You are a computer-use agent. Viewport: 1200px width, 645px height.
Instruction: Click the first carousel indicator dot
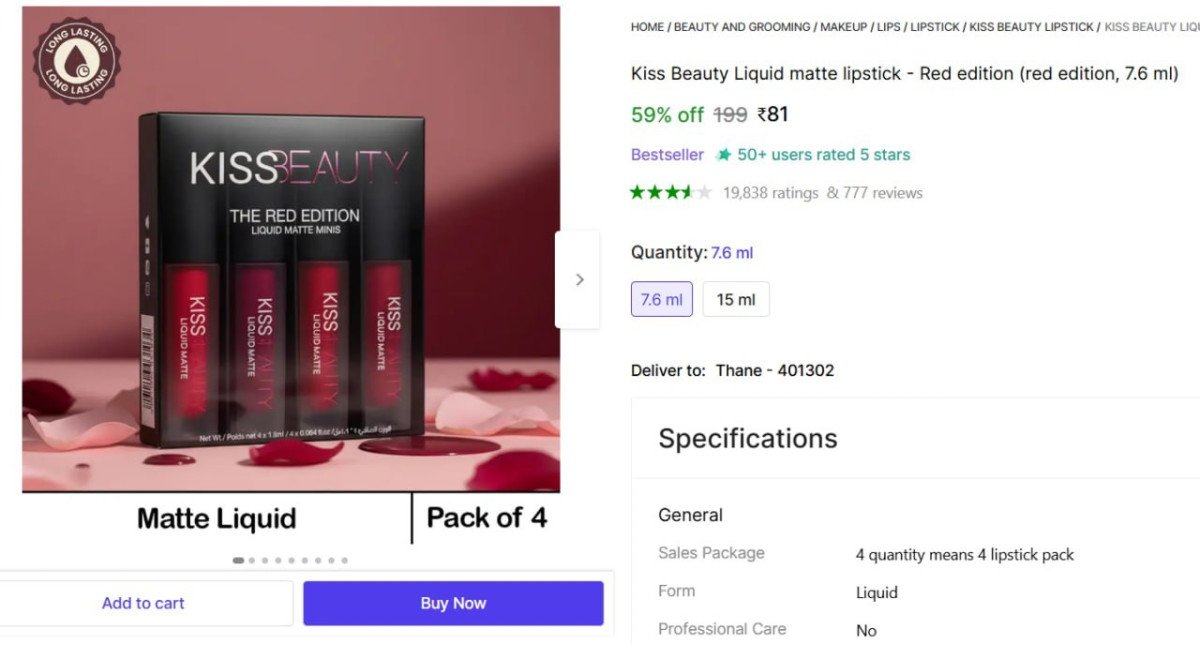(238, 560)
